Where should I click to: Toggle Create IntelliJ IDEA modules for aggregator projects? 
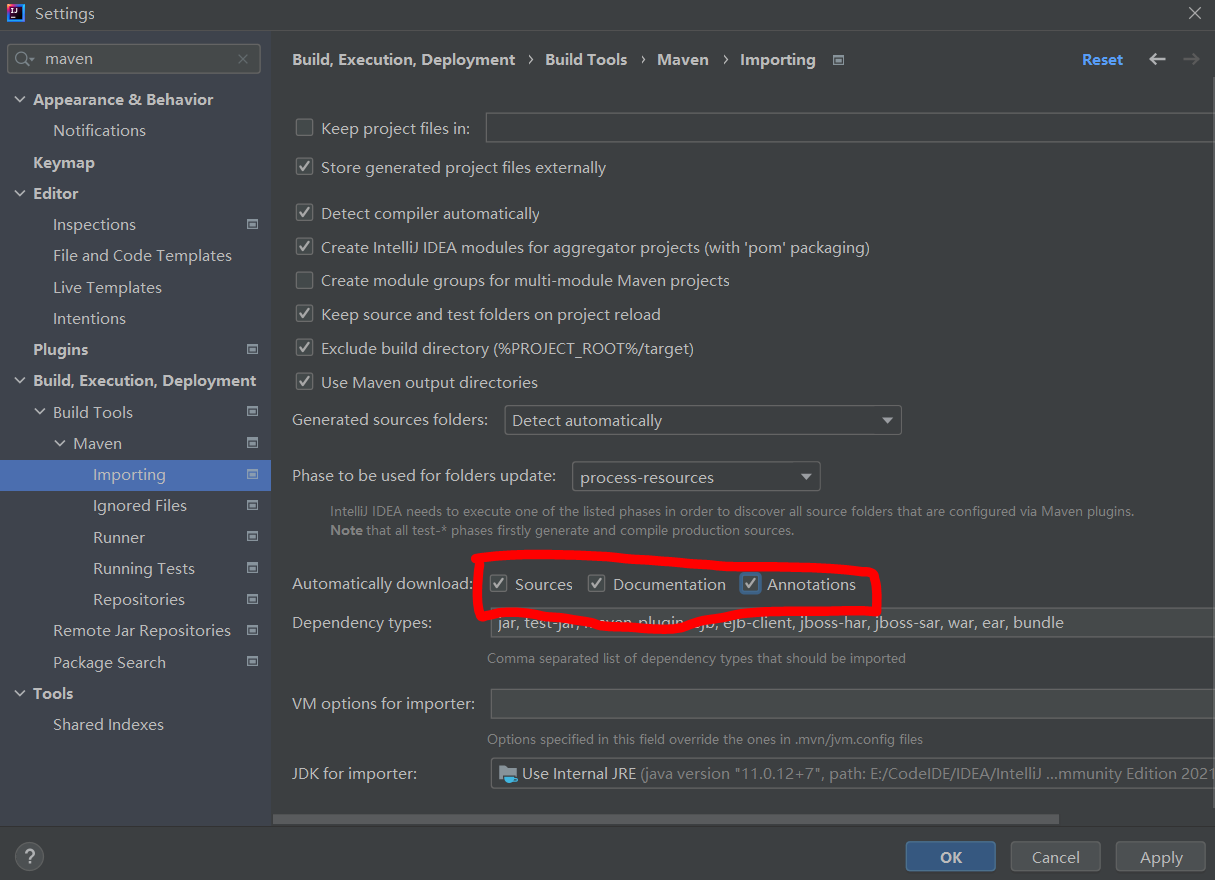coord(305,247)
